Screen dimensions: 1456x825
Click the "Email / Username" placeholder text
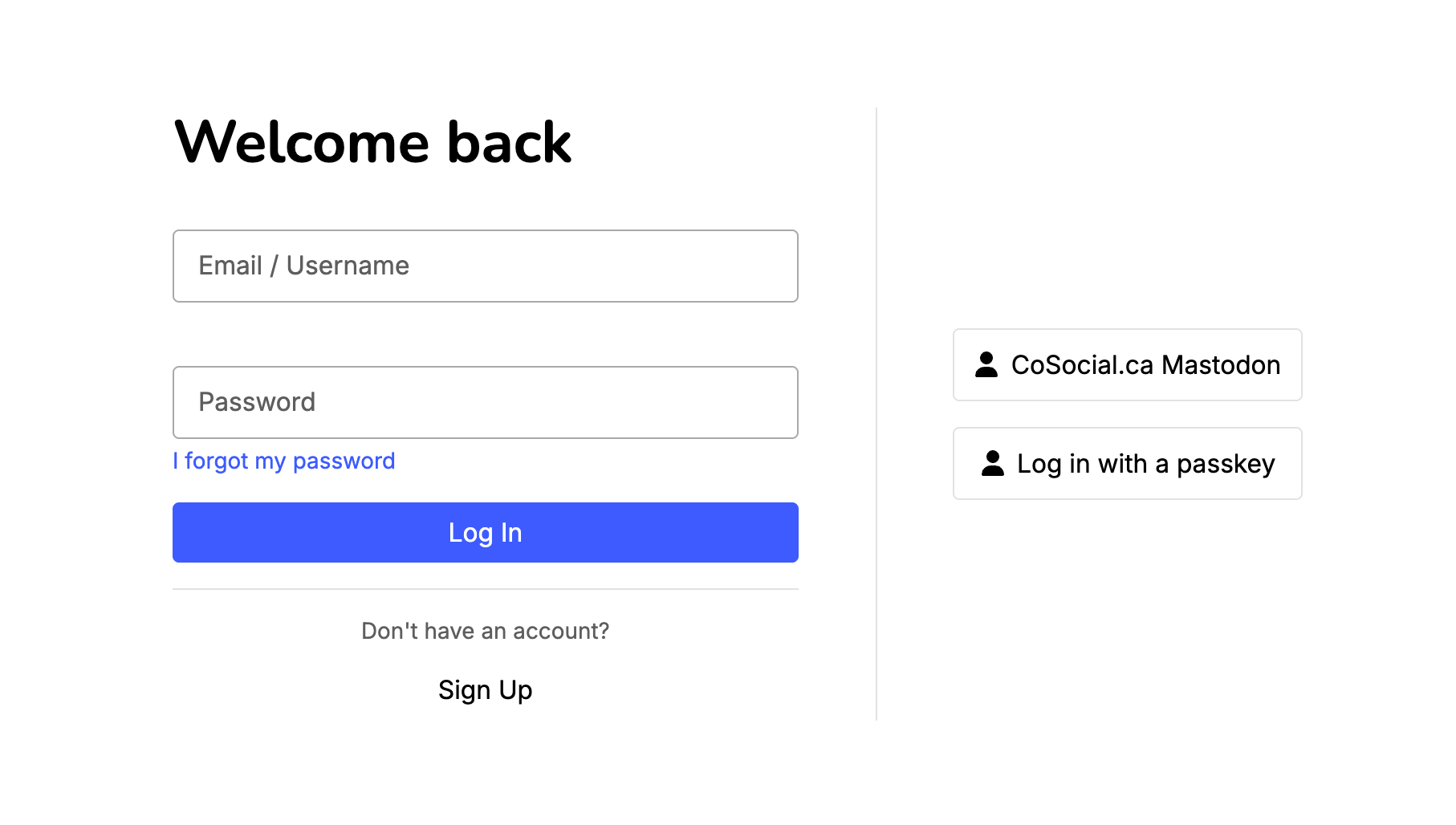(x=303, y=266)
